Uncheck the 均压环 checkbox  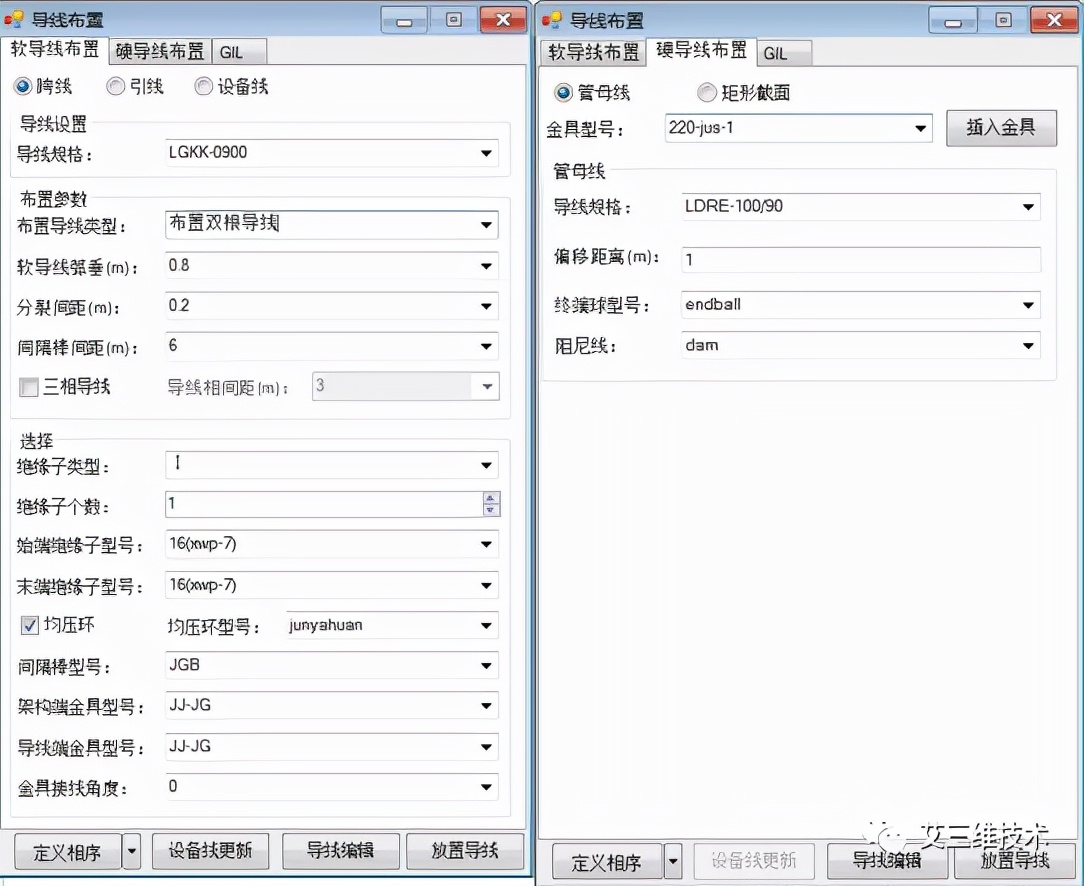coord(30,626)
